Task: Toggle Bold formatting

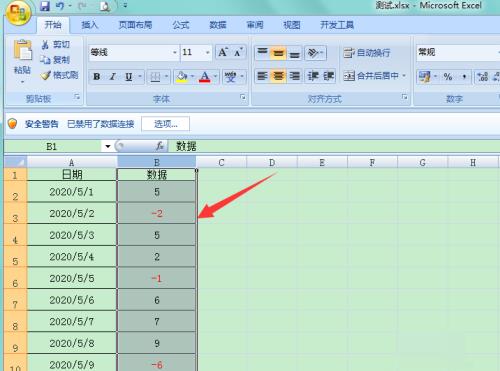Action: click(97, 77)
